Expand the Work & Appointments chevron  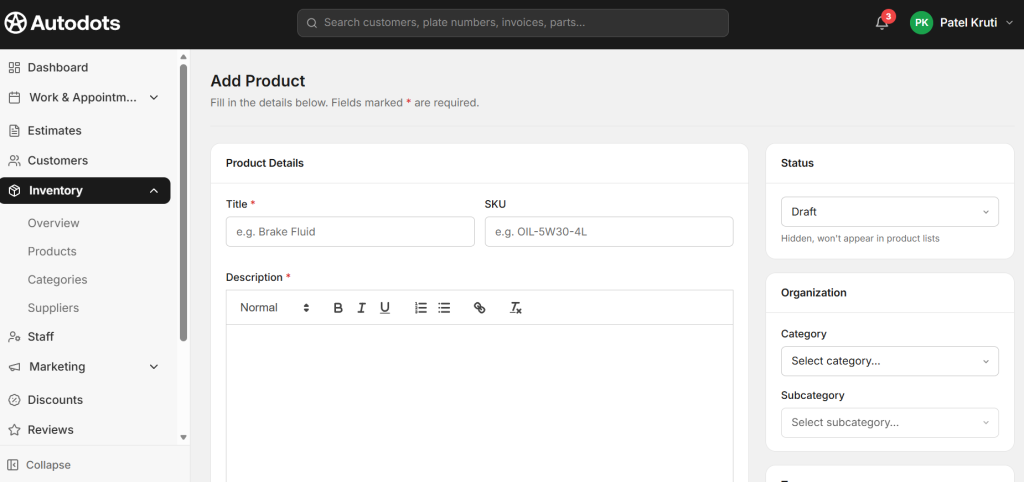[153, 98]
